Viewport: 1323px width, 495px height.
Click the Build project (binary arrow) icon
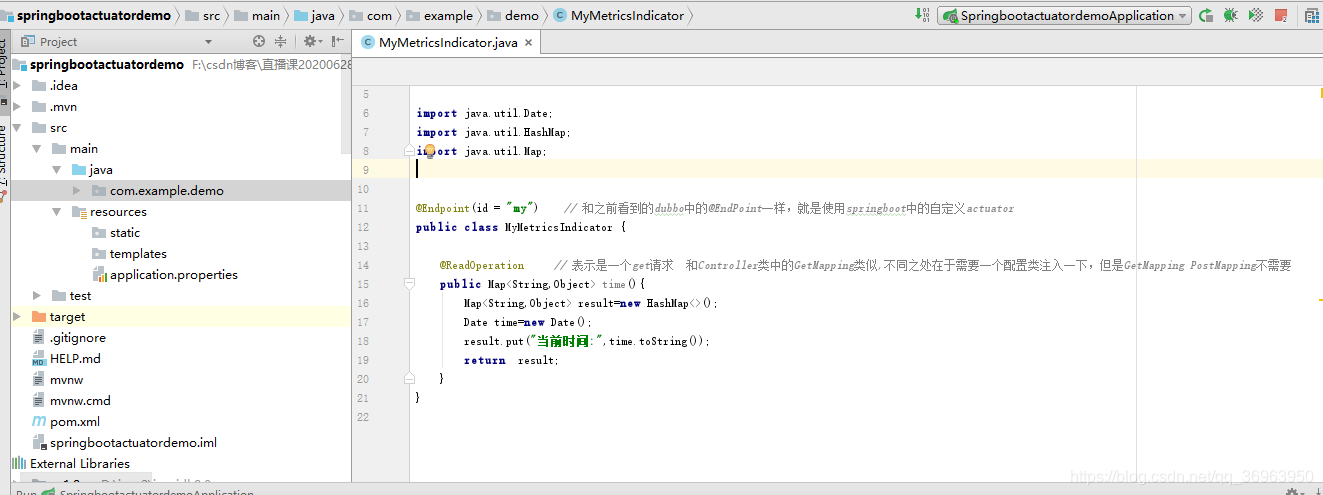(922, 15)
